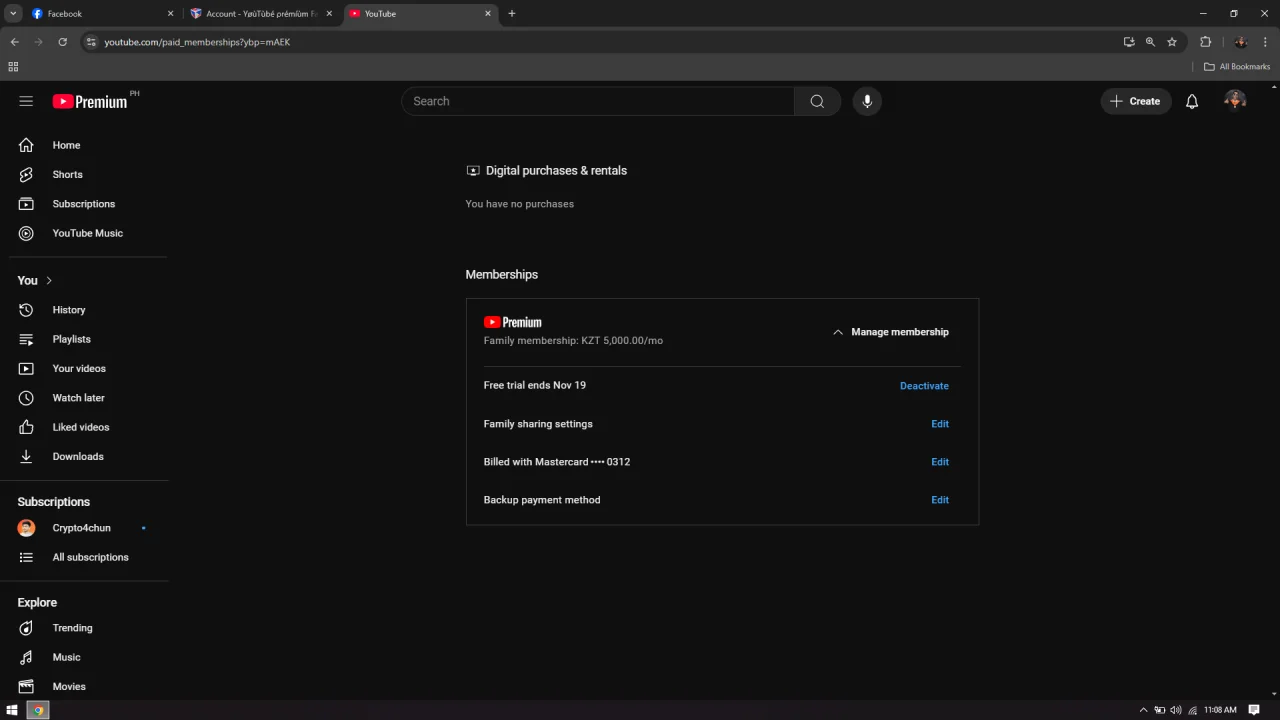
Task: Click the Create button
Action: point(1135,101)
